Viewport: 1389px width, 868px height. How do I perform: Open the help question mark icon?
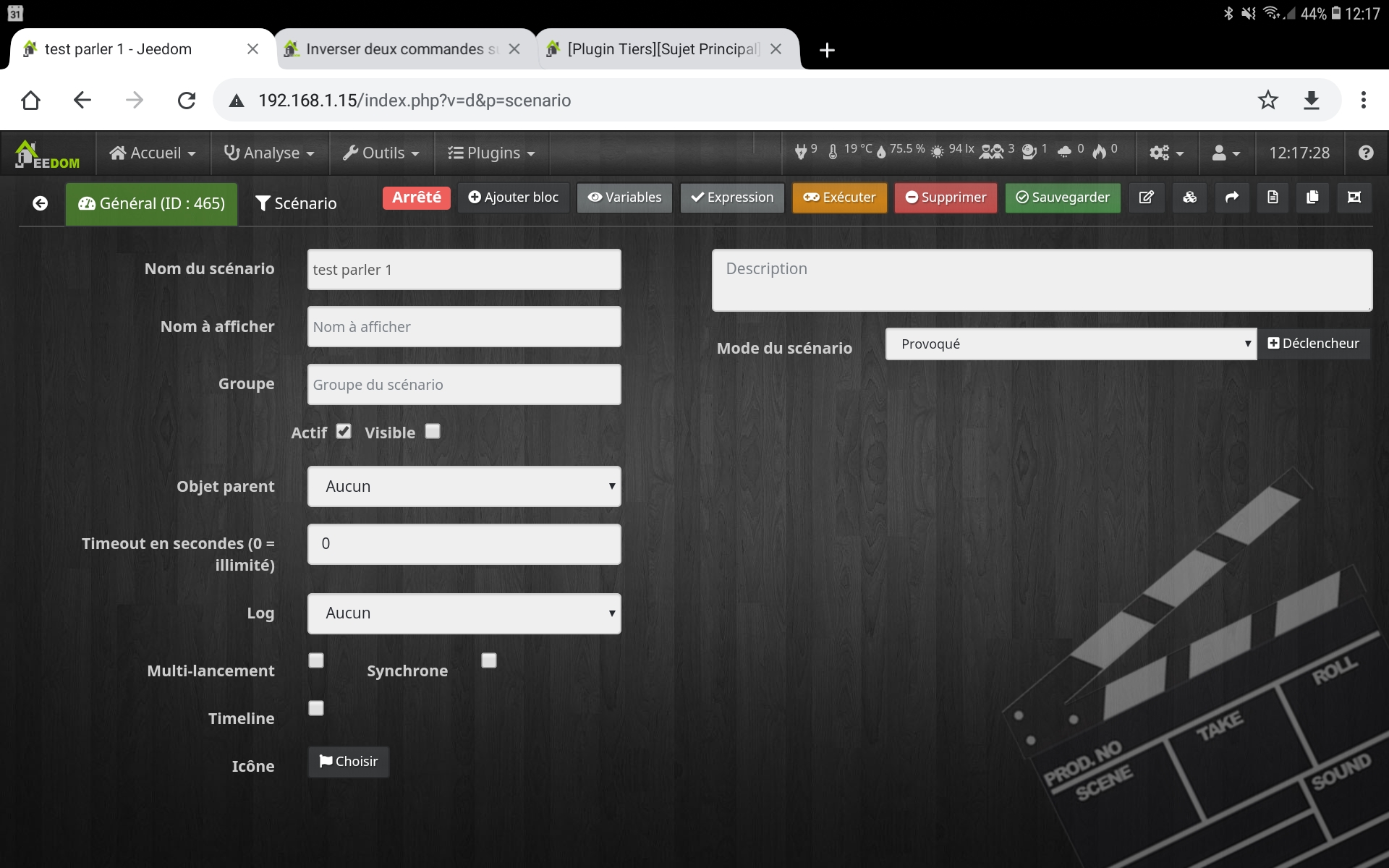(x=1366, y=153)
